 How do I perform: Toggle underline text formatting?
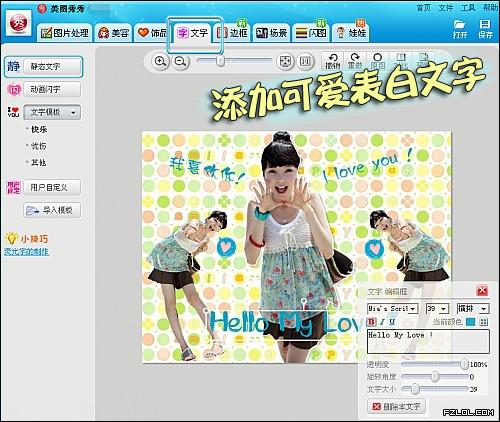392,322
